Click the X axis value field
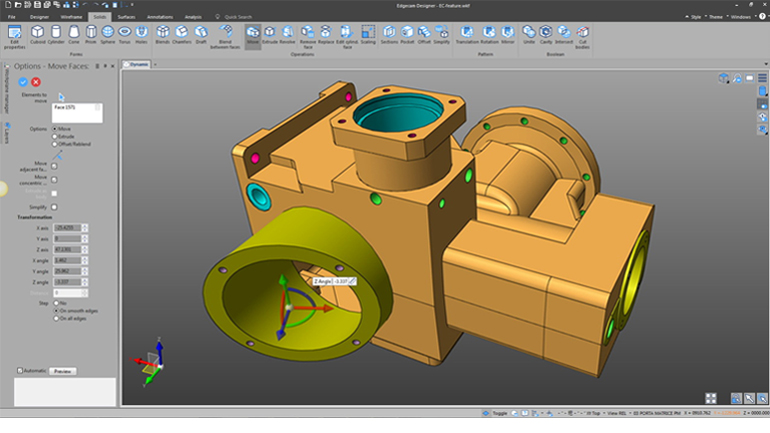 point(67,228)
